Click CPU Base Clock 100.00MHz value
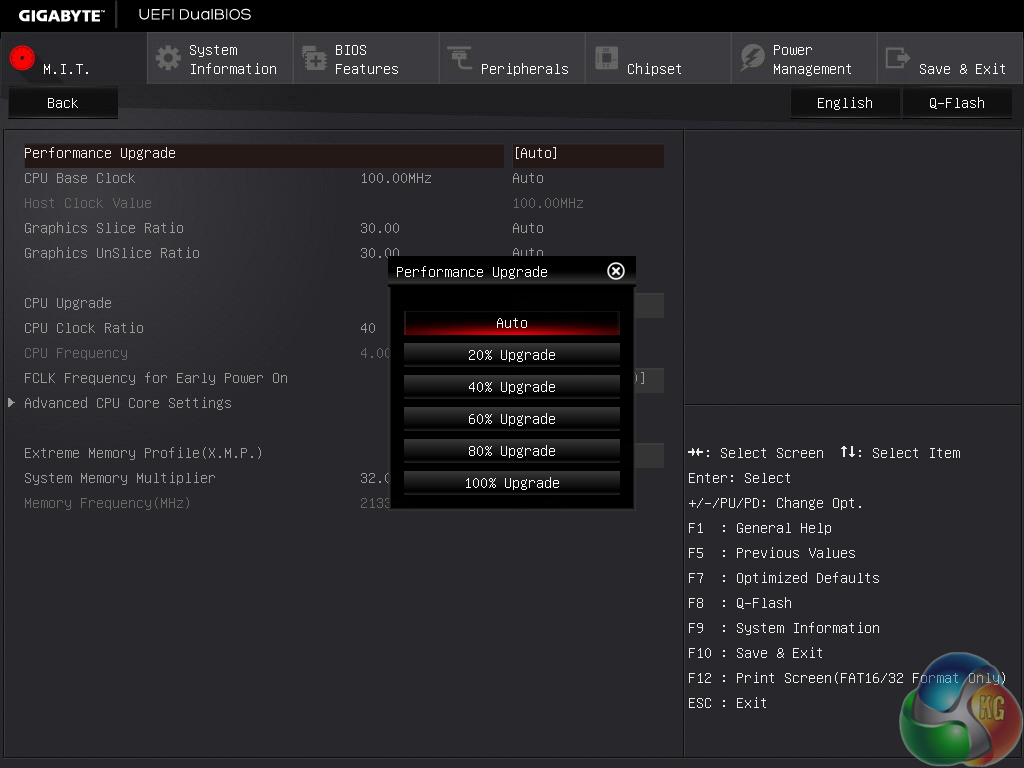This screenshot has height=768, width=1024. [396, 178]
